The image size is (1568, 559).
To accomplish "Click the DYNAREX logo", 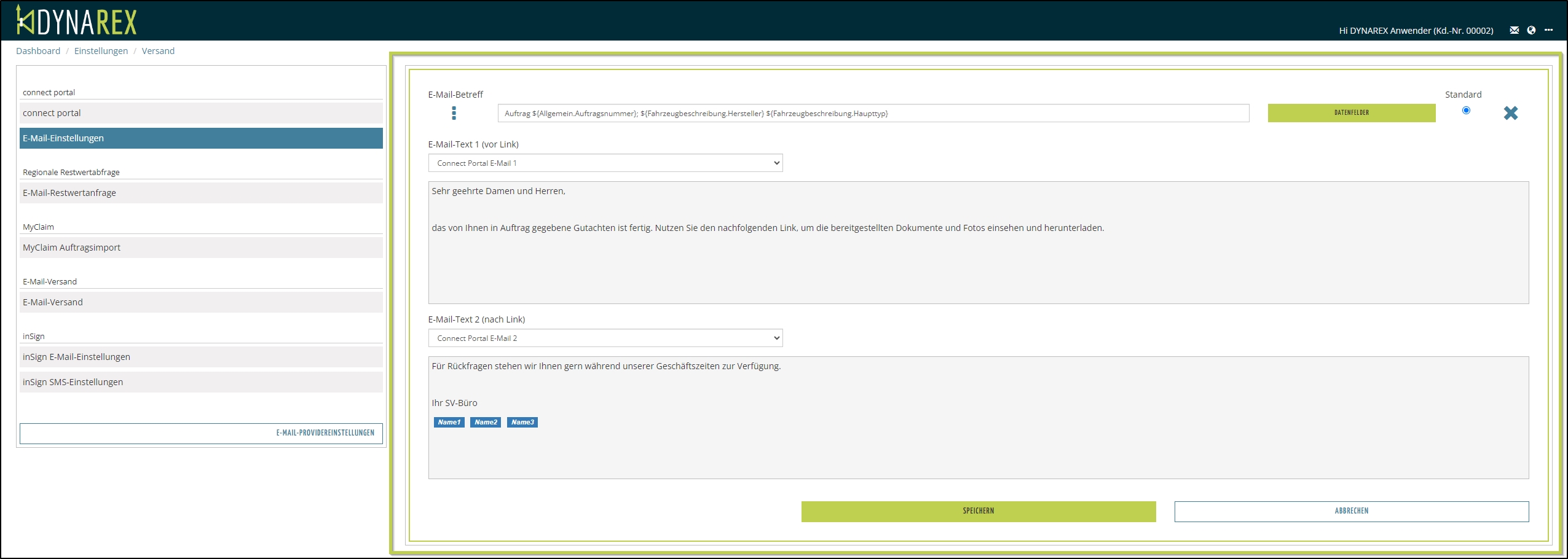I will 76,21.
